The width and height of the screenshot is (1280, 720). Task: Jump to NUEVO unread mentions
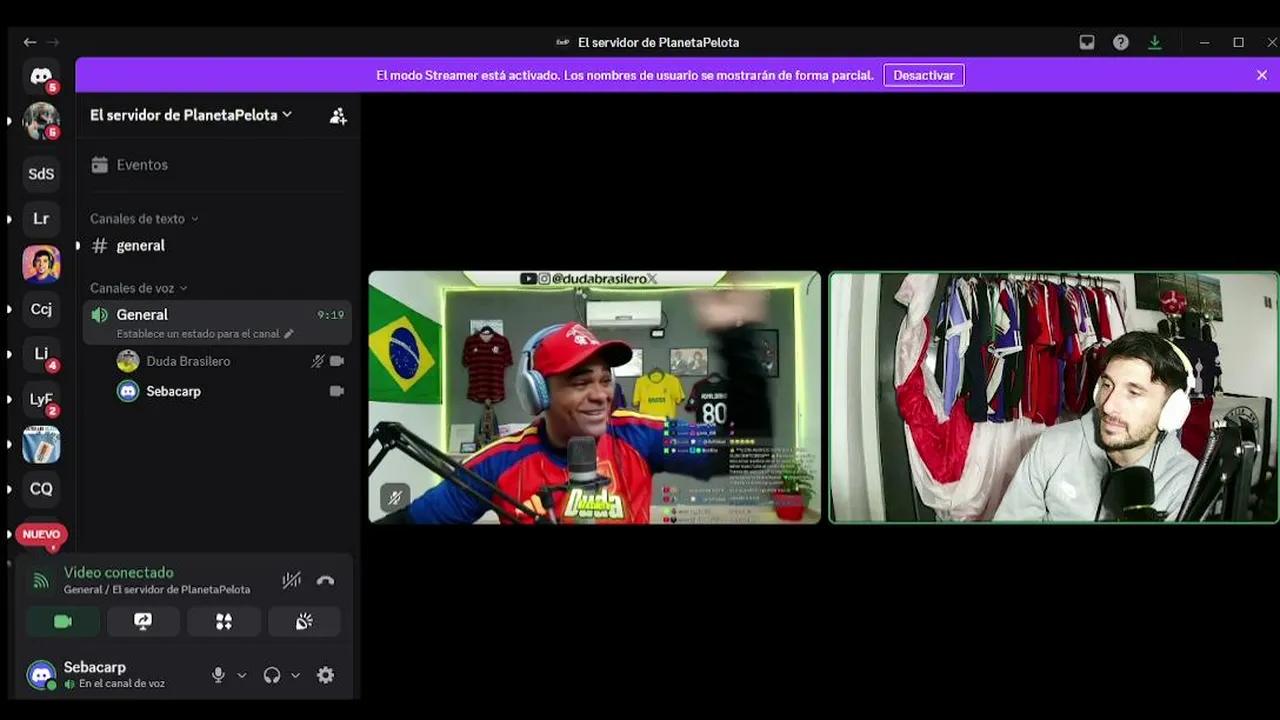point(41,534)
